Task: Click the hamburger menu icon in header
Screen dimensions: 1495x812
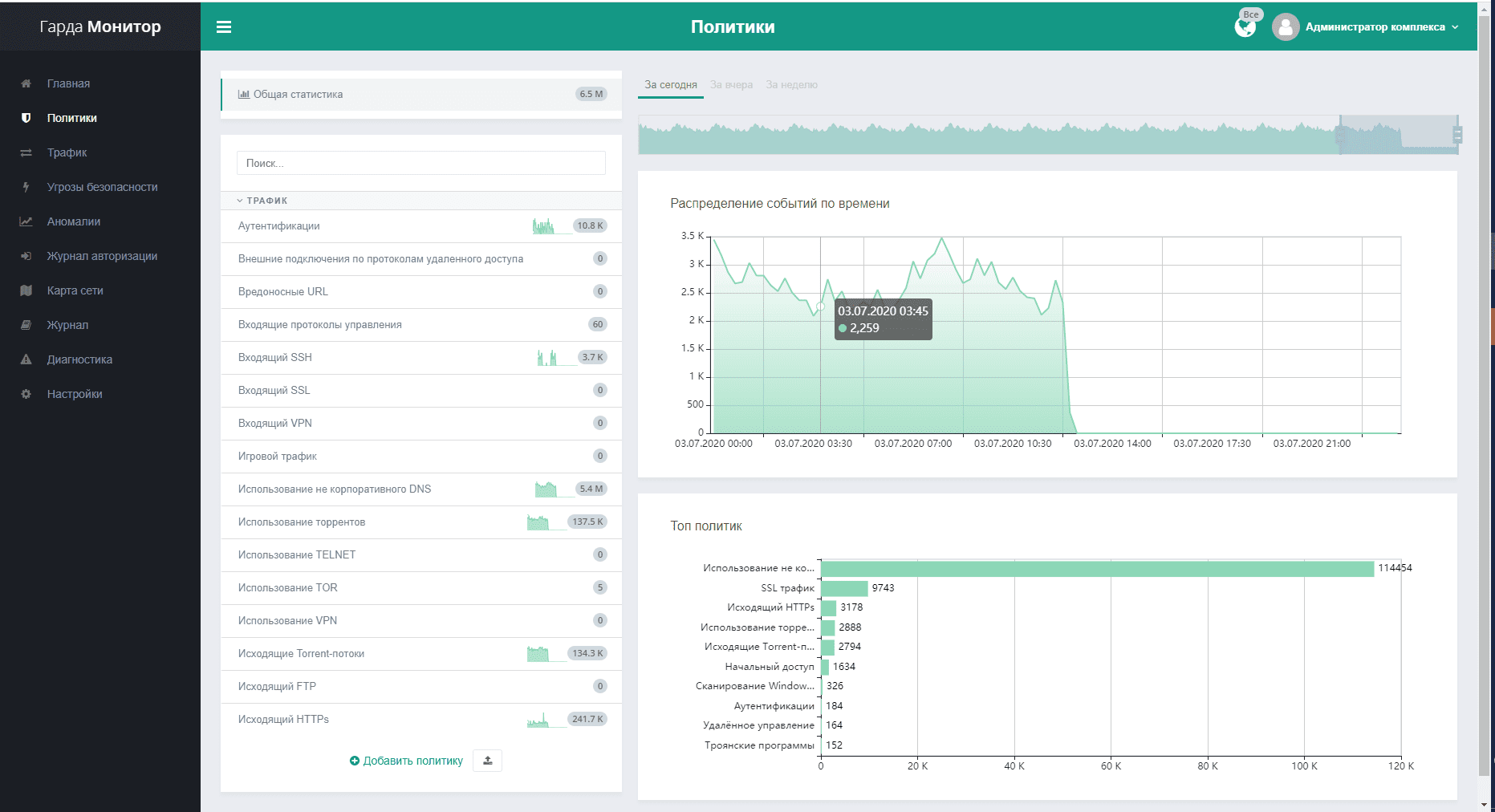Action: pos(224,27)
